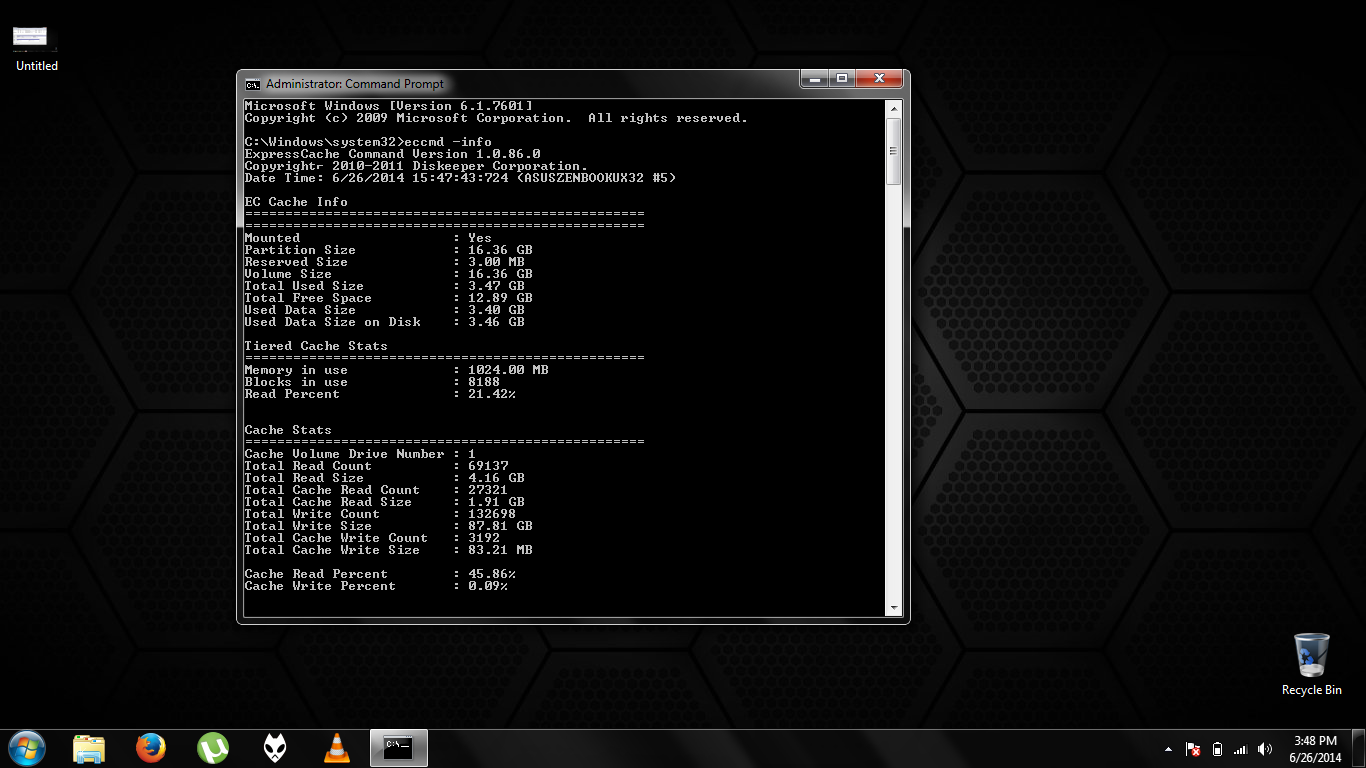Image resolution: width=1366 pixels, height=768 pixels.
Task: Open the Windows Start menu orb
Action: (26, 748)
